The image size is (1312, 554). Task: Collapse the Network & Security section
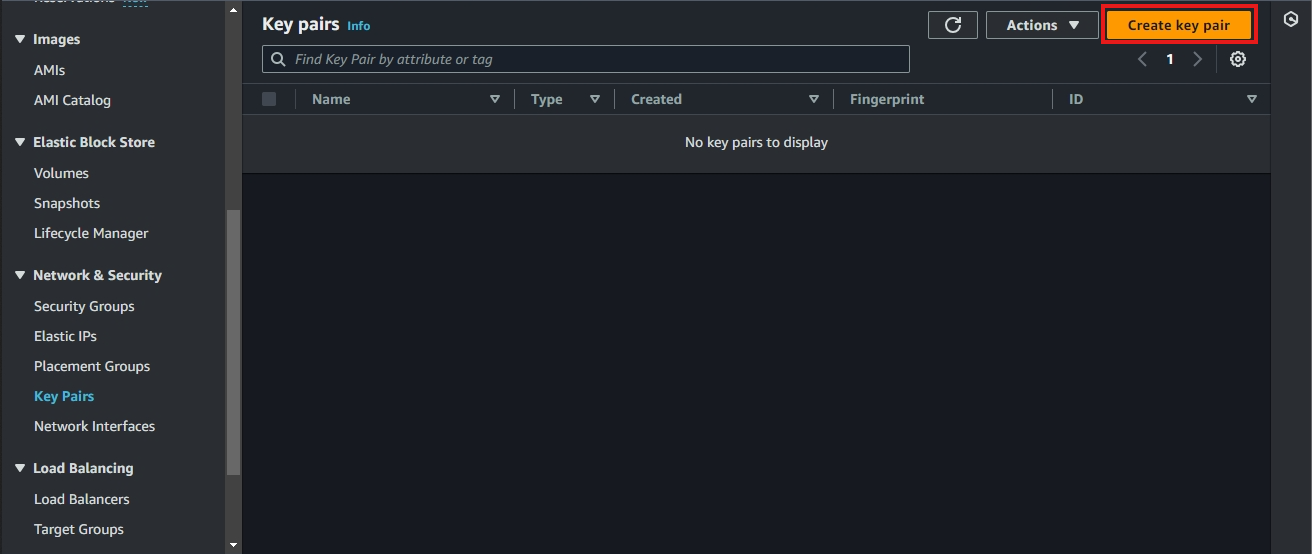coord(20,275)
